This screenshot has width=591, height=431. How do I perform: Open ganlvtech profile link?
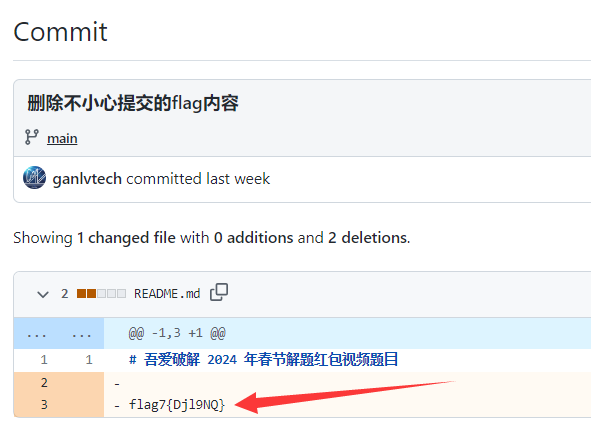87,179
